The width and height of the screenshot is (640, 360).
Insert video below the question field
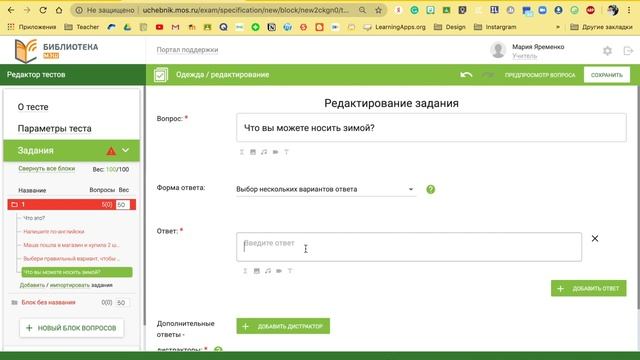coord(276,152)
